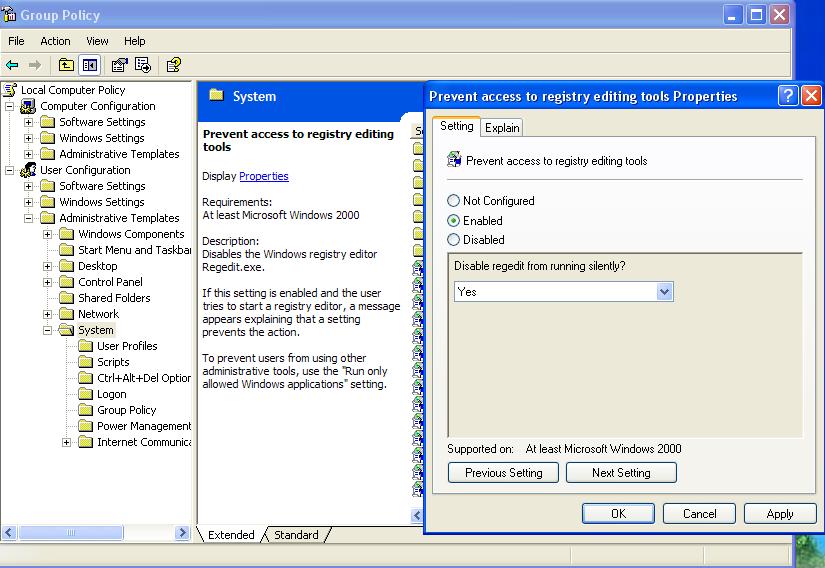The width and height of the screenshot is (825, 568).
Task: Select the Setting tab in dialog
Action: pyautogui.click(x=457, y=126)
